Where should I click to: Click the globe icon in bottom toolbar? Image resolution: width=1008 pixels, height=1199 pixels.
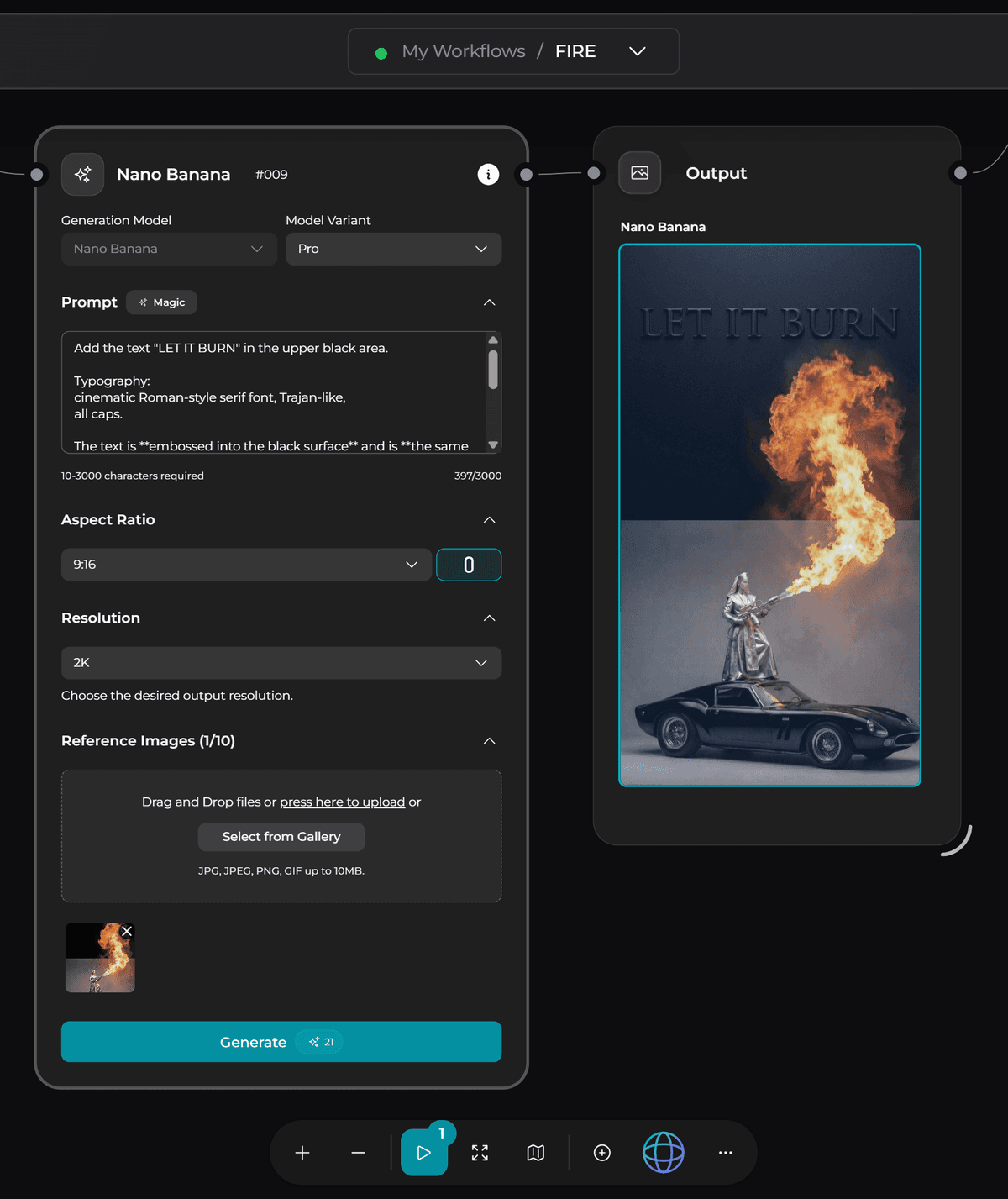tap(664, 1153)
